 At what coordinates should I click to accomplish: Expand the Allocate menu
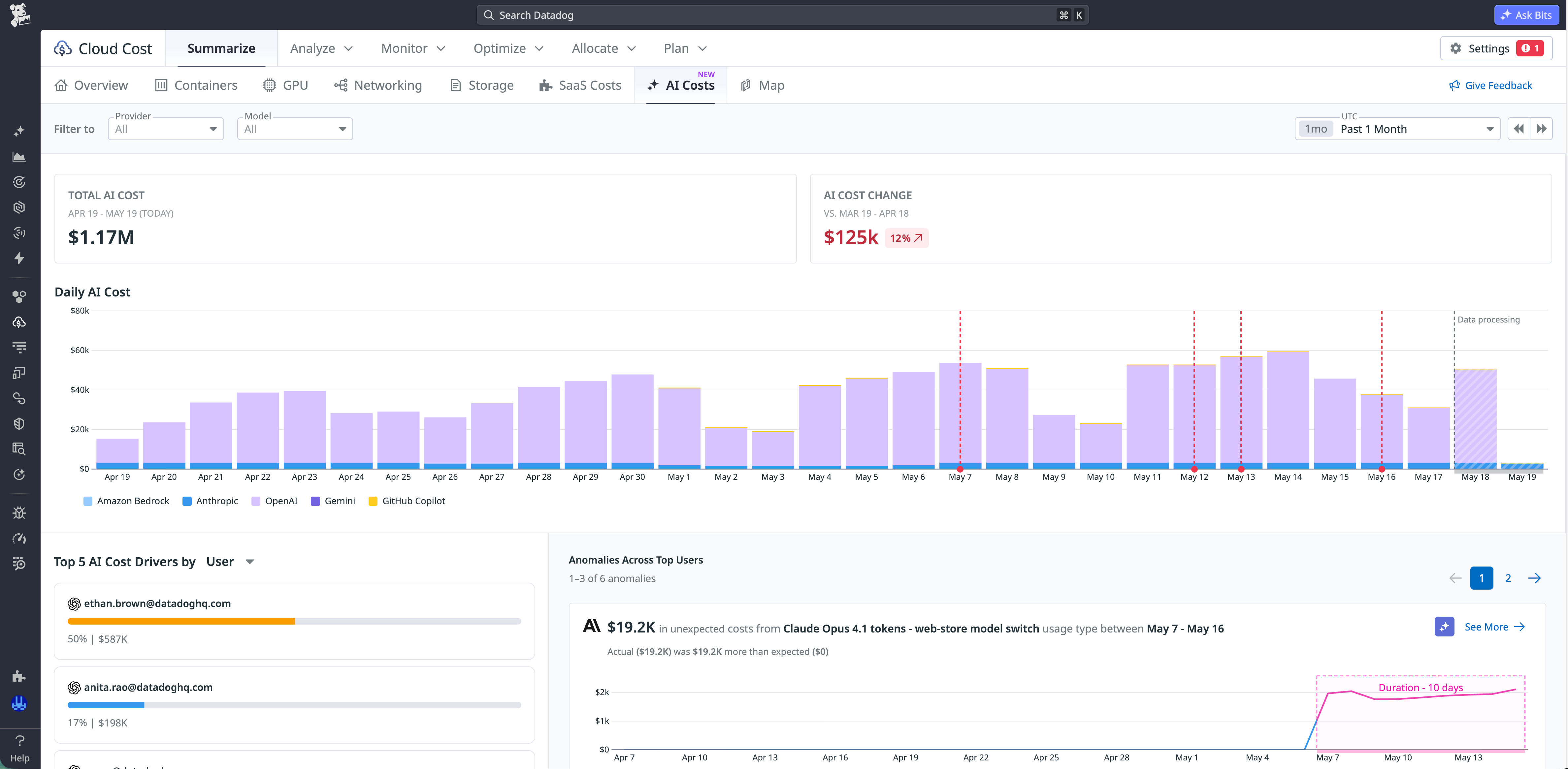604,48
